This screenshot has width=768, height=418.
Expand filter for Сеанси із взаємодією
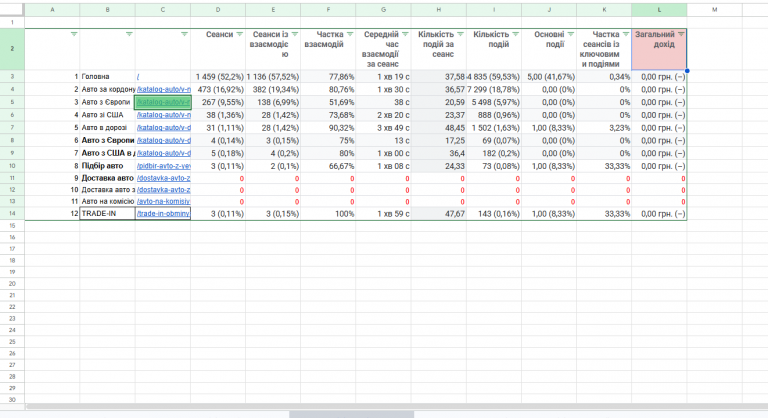coord(295,34)
